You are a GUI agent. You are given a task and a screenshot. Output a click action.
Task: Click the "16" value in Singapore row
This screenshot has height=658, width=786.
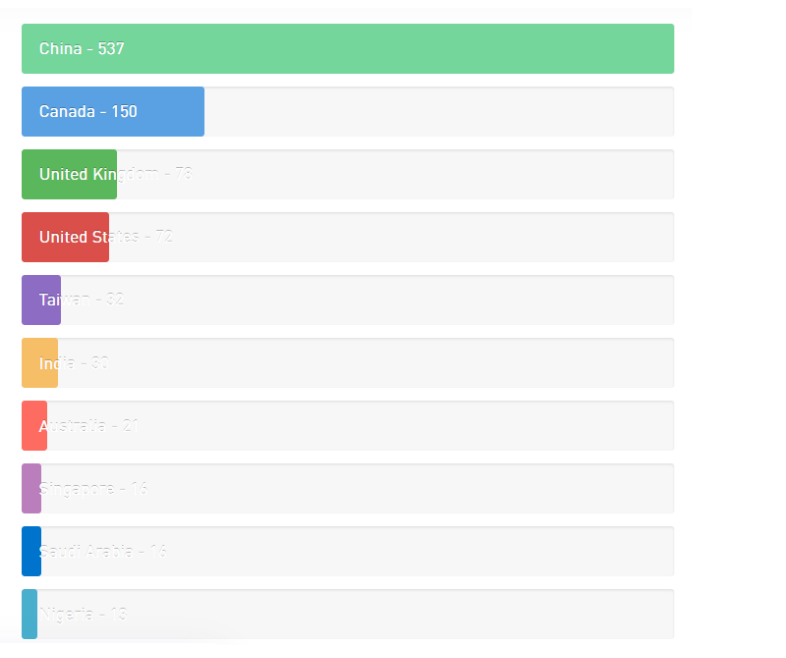(139, 488)
